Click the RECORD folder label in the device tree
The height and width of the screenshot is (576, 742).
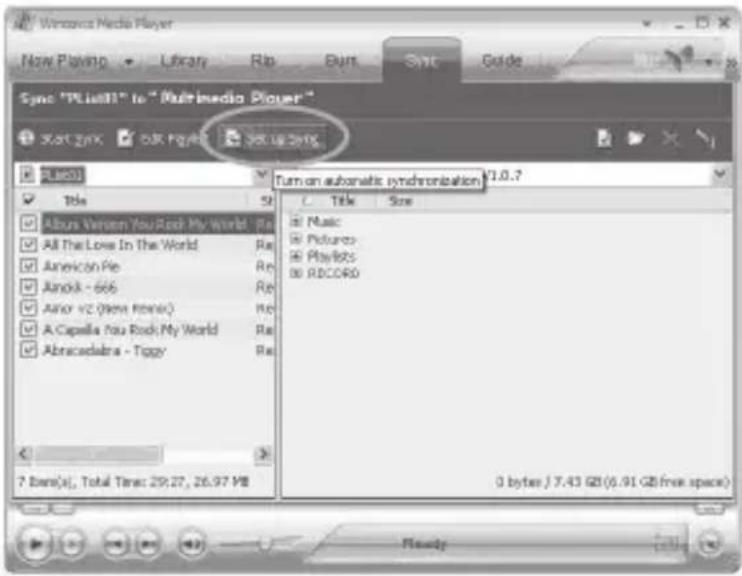click(333, 273)
